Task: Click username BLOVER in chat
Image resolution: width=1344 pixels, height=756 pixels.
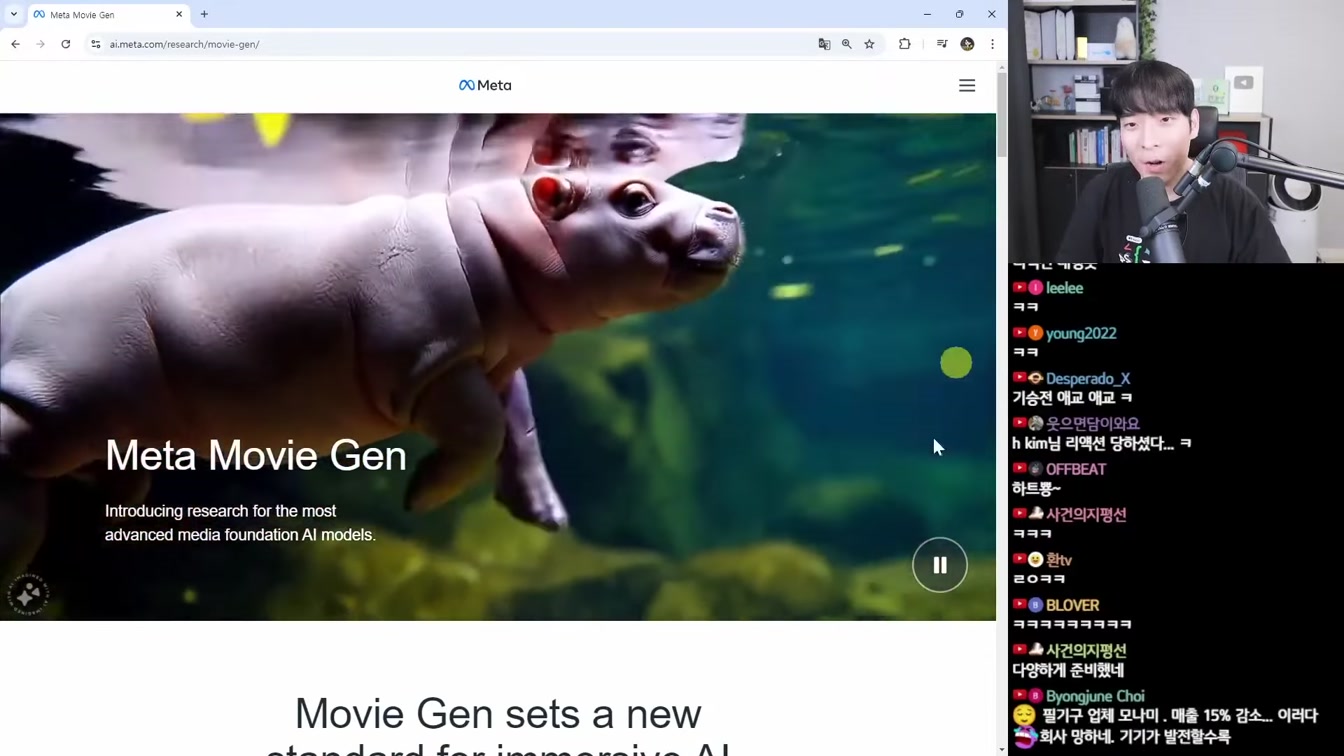Action: click(x=1072, y=605)
